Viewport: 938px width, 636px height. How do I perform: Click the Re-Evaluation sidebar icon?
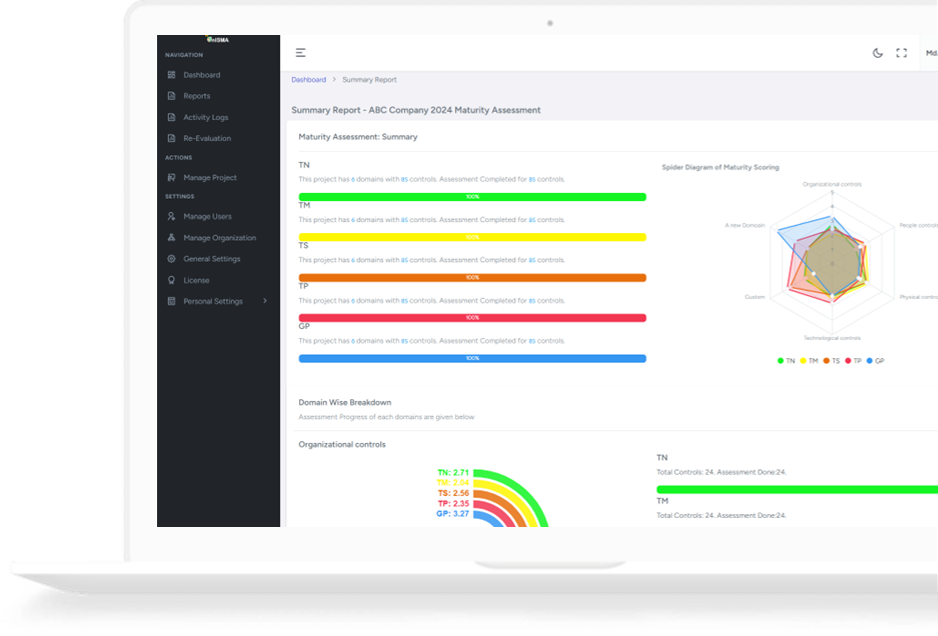(172, 138)
